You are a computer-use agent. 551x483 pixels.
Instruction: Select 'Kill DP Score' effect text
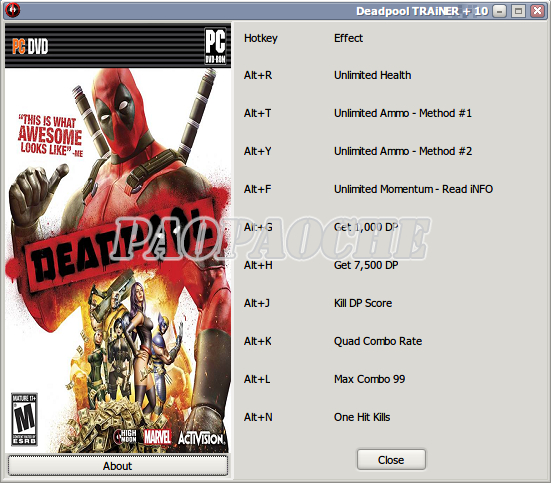pyautogui.click(x=363, y=303)
